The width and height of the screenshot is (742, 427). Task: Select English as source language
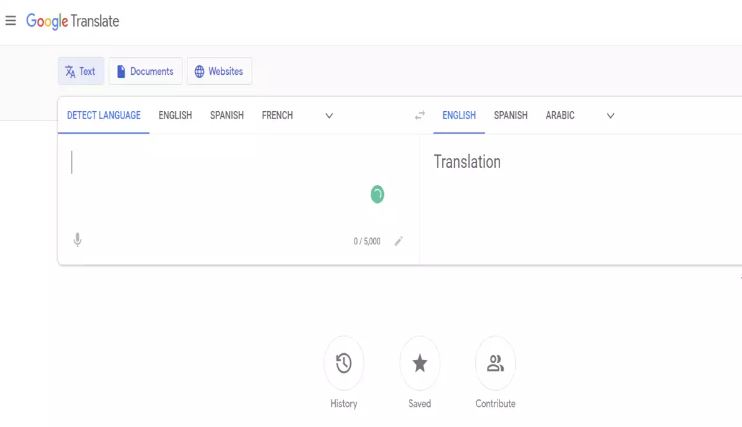[x=175, y=116]
